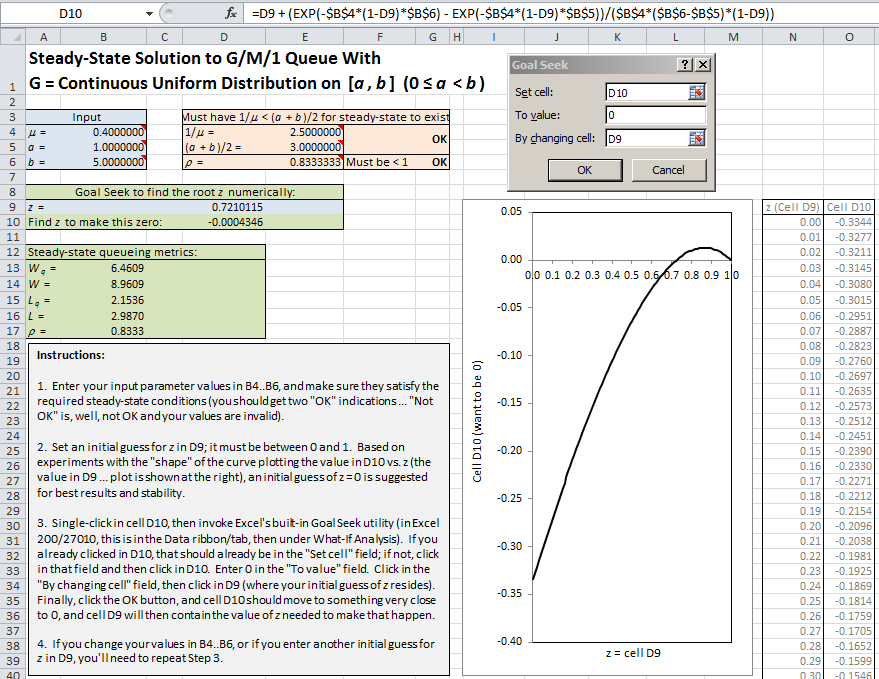Image resolution: width=879 pixels, height=679 pixels.
Task: Click the Set cell range selector icon
Action: click(696, 92)
